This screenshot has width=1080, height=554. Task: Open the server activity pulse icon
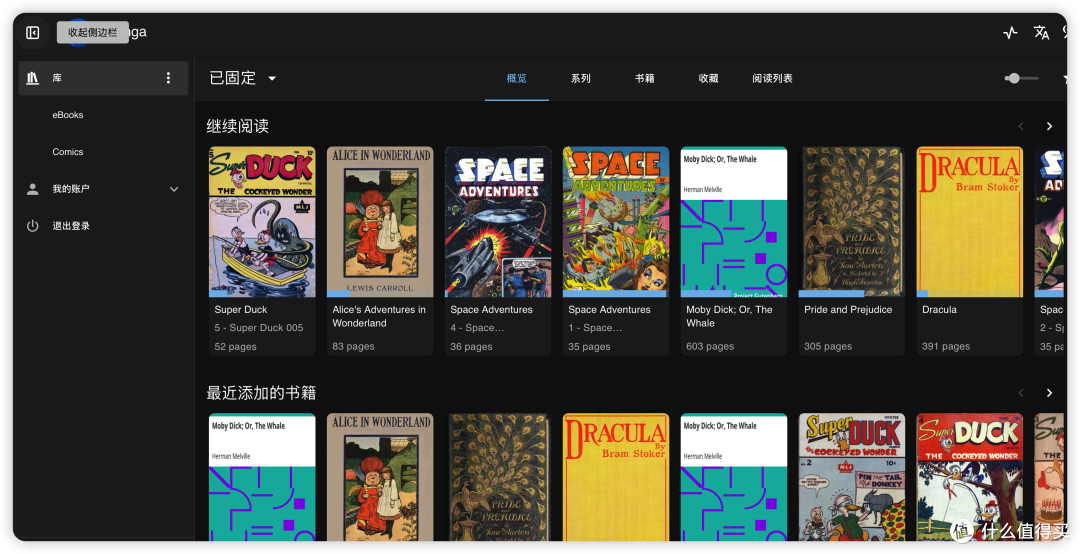1010,32
